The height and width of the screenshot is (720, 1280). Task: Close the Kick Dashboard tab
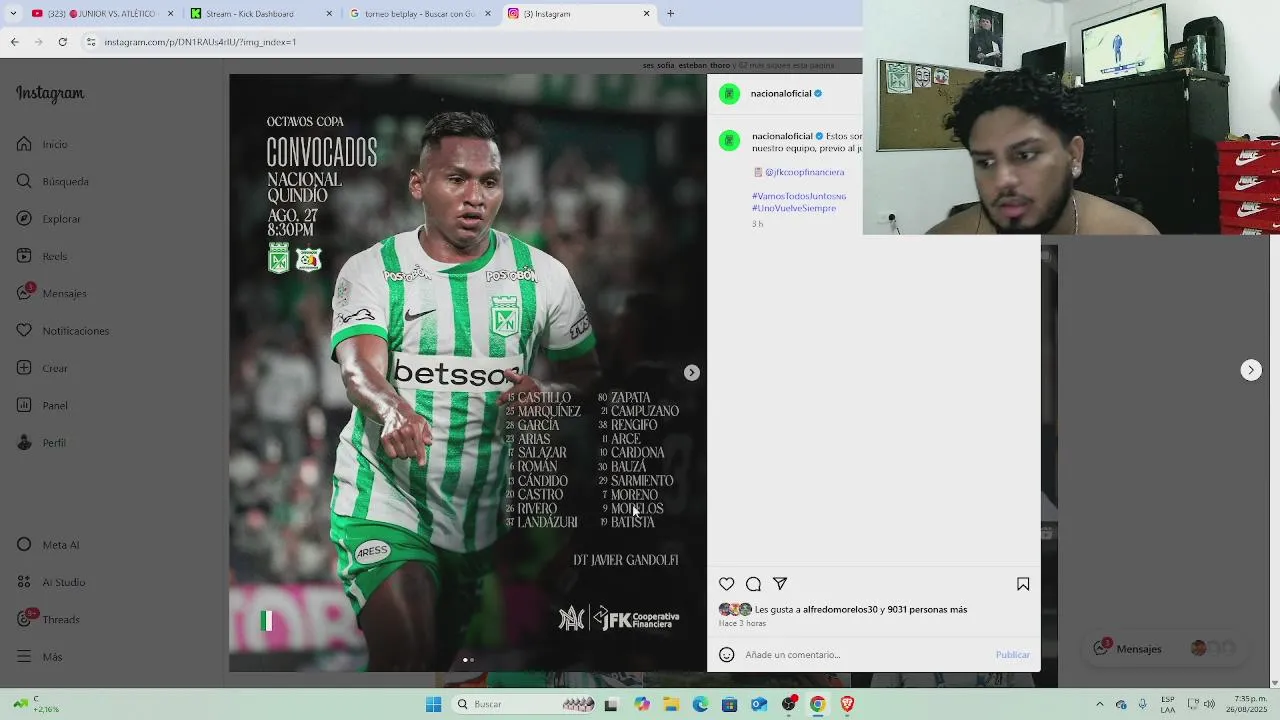coord(330,14)
